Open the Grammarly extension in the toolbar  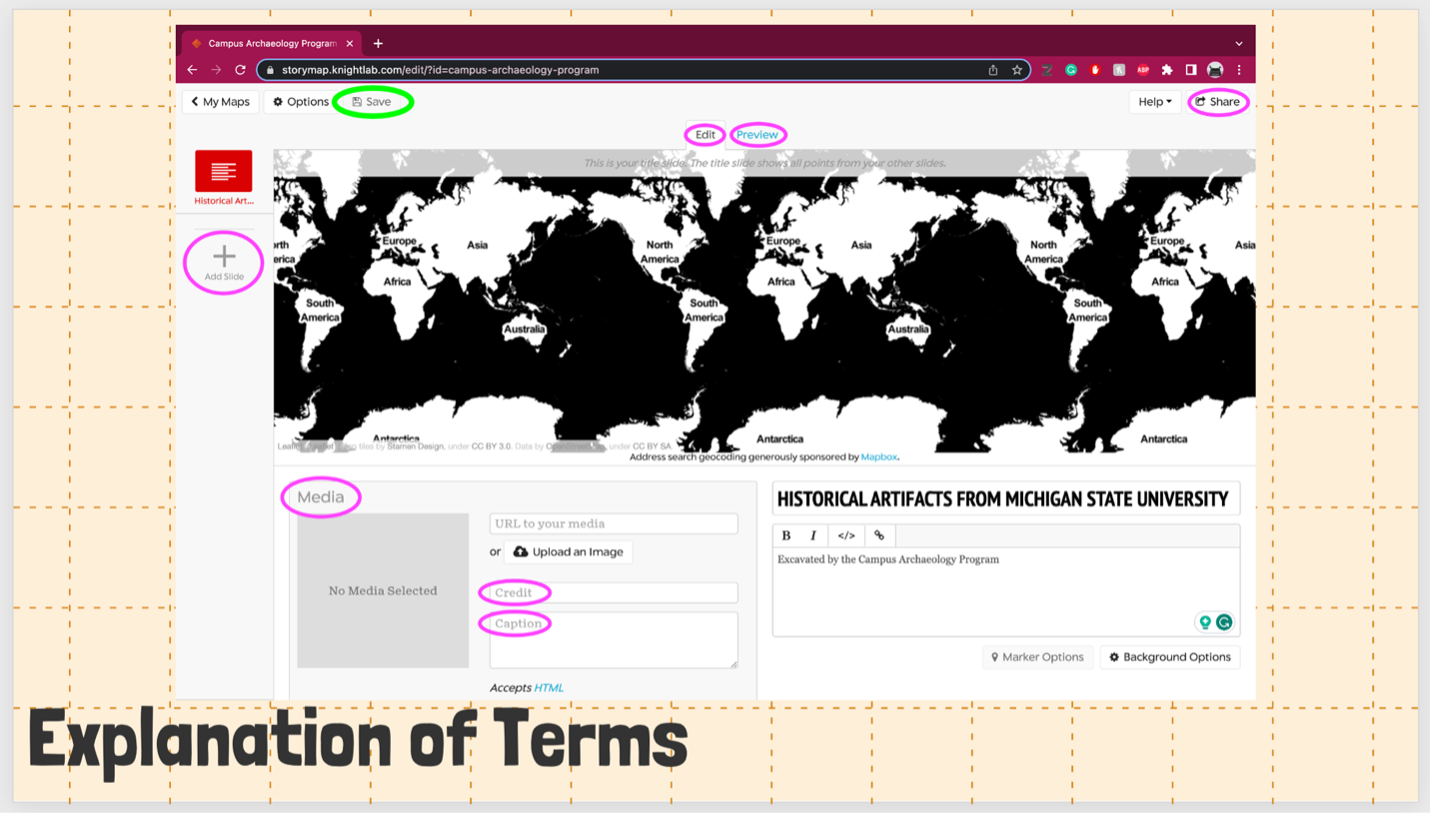(x=1071, y=70)
